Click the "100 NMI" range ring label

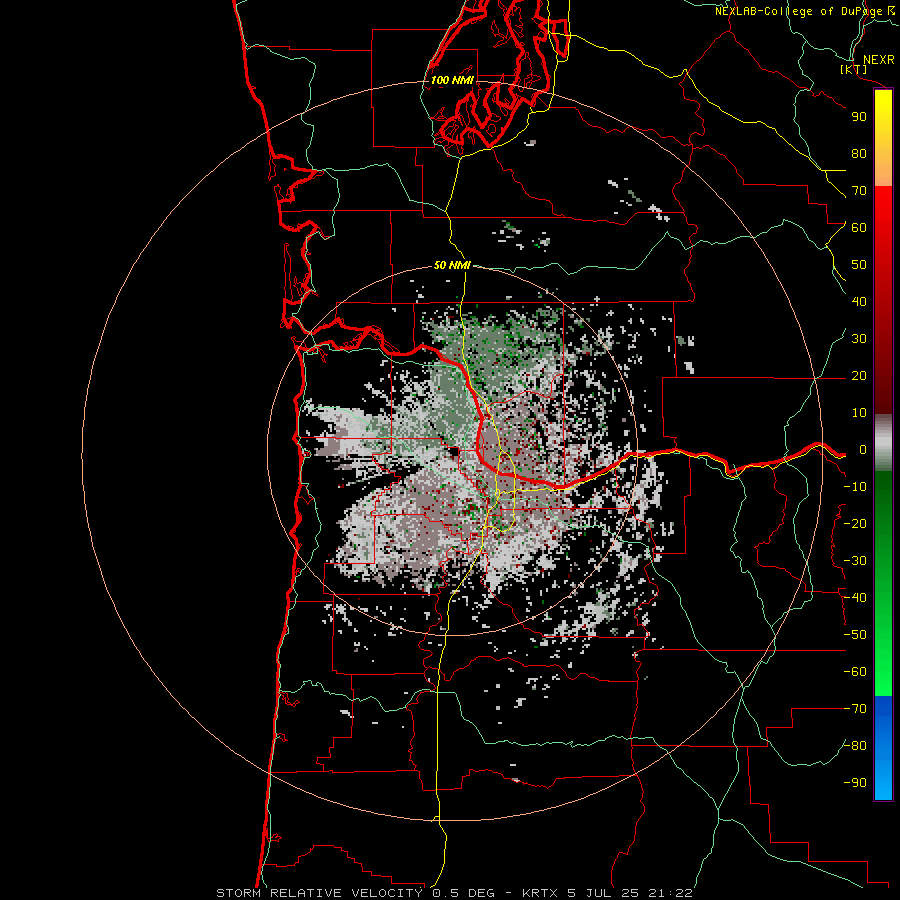(x=452, y=80)
